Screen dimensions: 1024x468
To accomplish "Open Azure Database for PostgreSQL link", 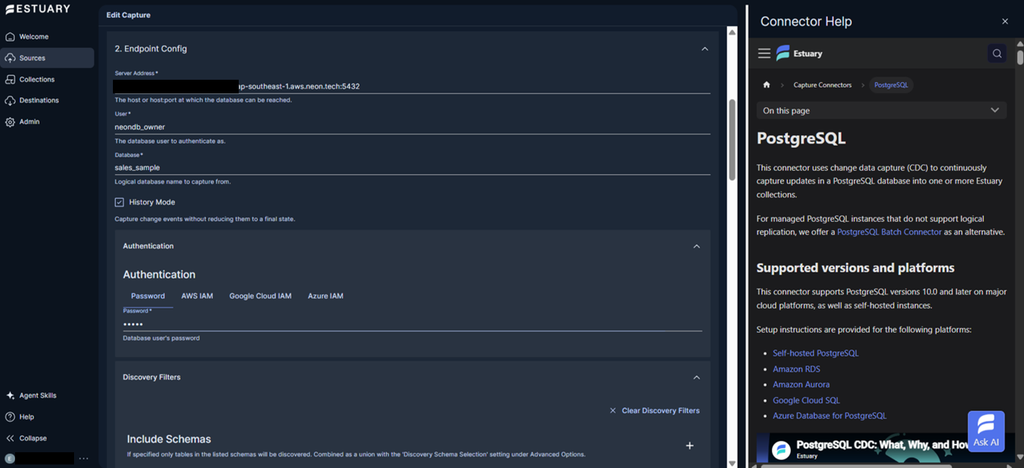I will (x=829, y=416).
